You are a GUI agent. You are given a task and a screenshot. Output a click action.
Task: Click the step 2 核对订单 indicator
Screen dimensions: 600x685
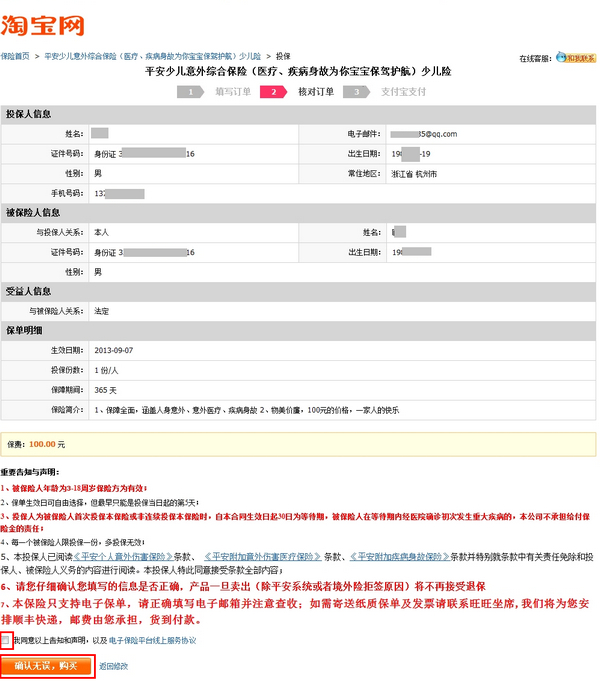pos(299,91)
